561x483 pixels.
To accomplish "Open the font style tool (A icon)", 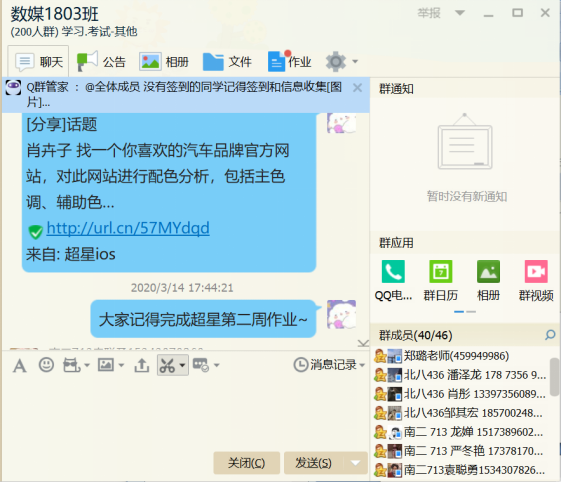I will [x=20, y=366].
